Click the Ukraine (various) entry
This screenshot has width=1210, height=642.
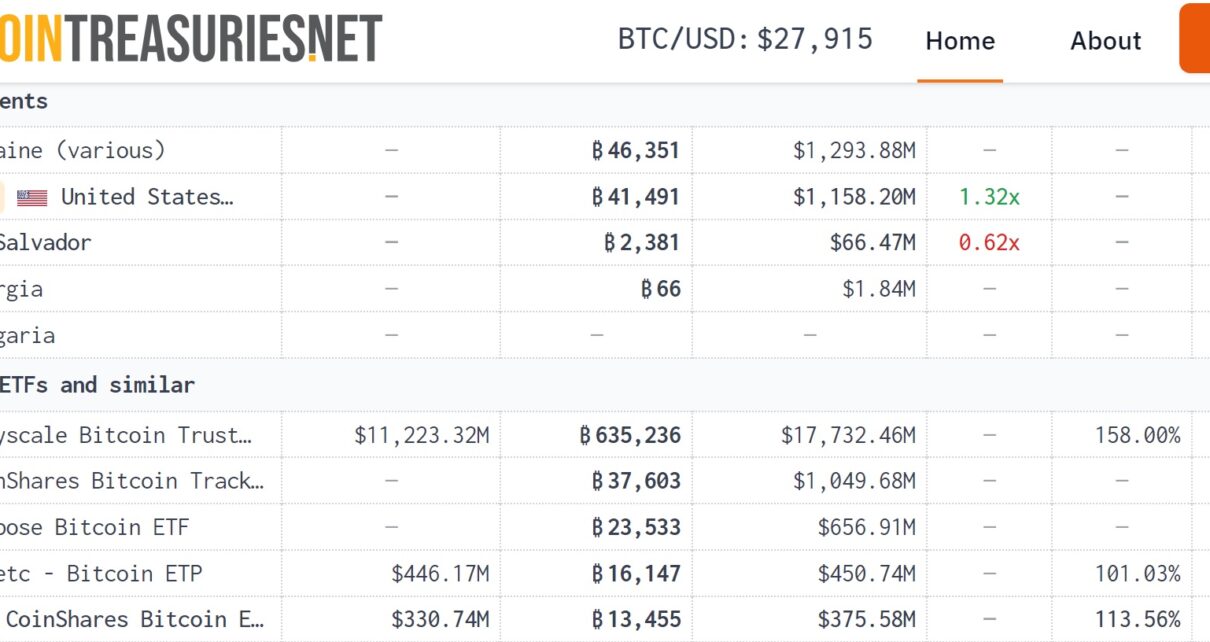pyautogui.click(x=82, y=151)
